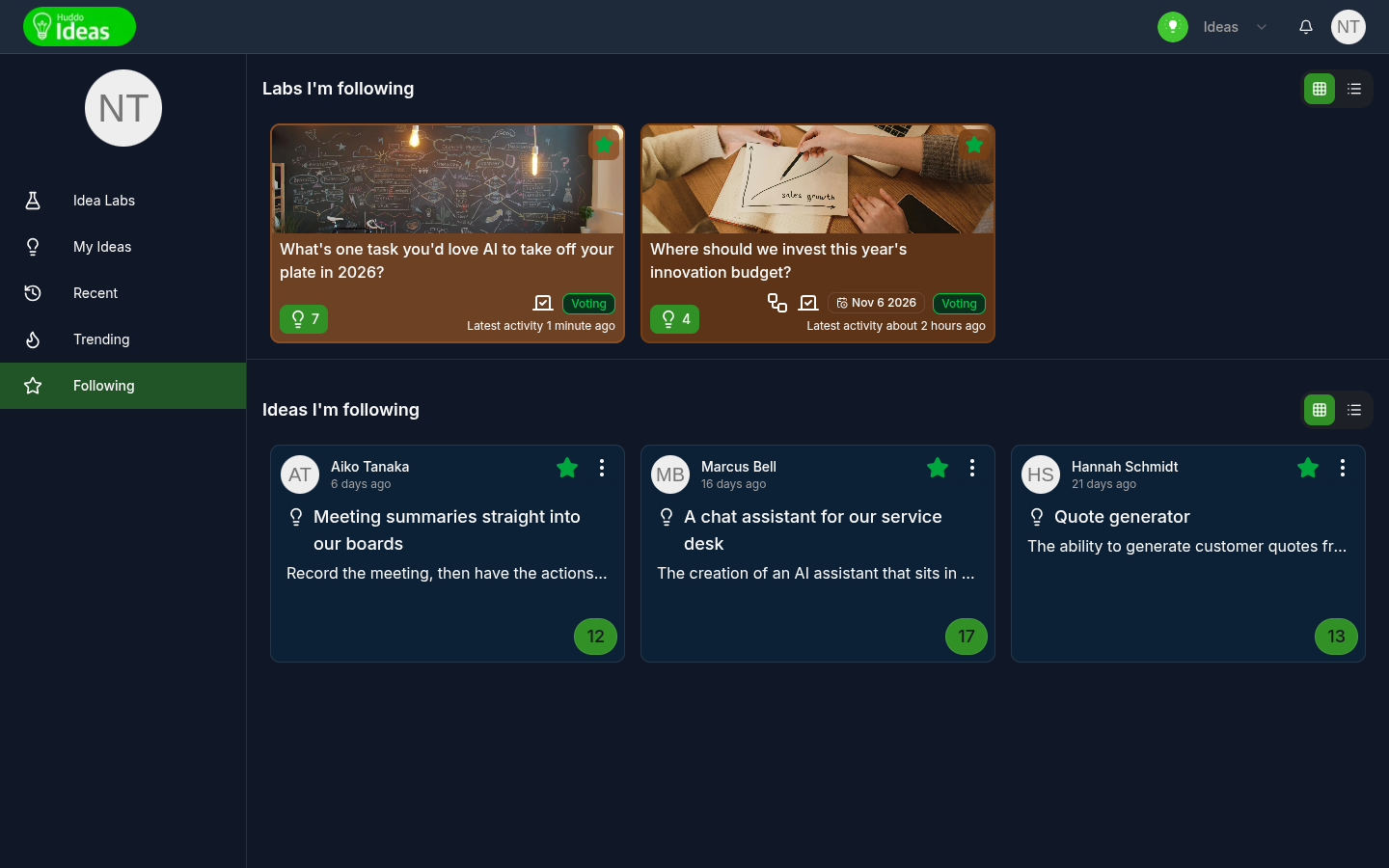Click the 4 ideas count badge
This screenshot has height=868, width=1389.
pyautogui.click(x=674, y=319)
